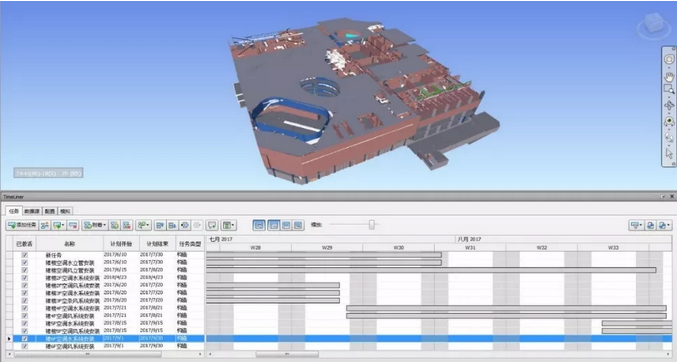679x362 pixels.
Task: Toggle active checkbox for row starting 2018/4/23
Action: [25, 278]
